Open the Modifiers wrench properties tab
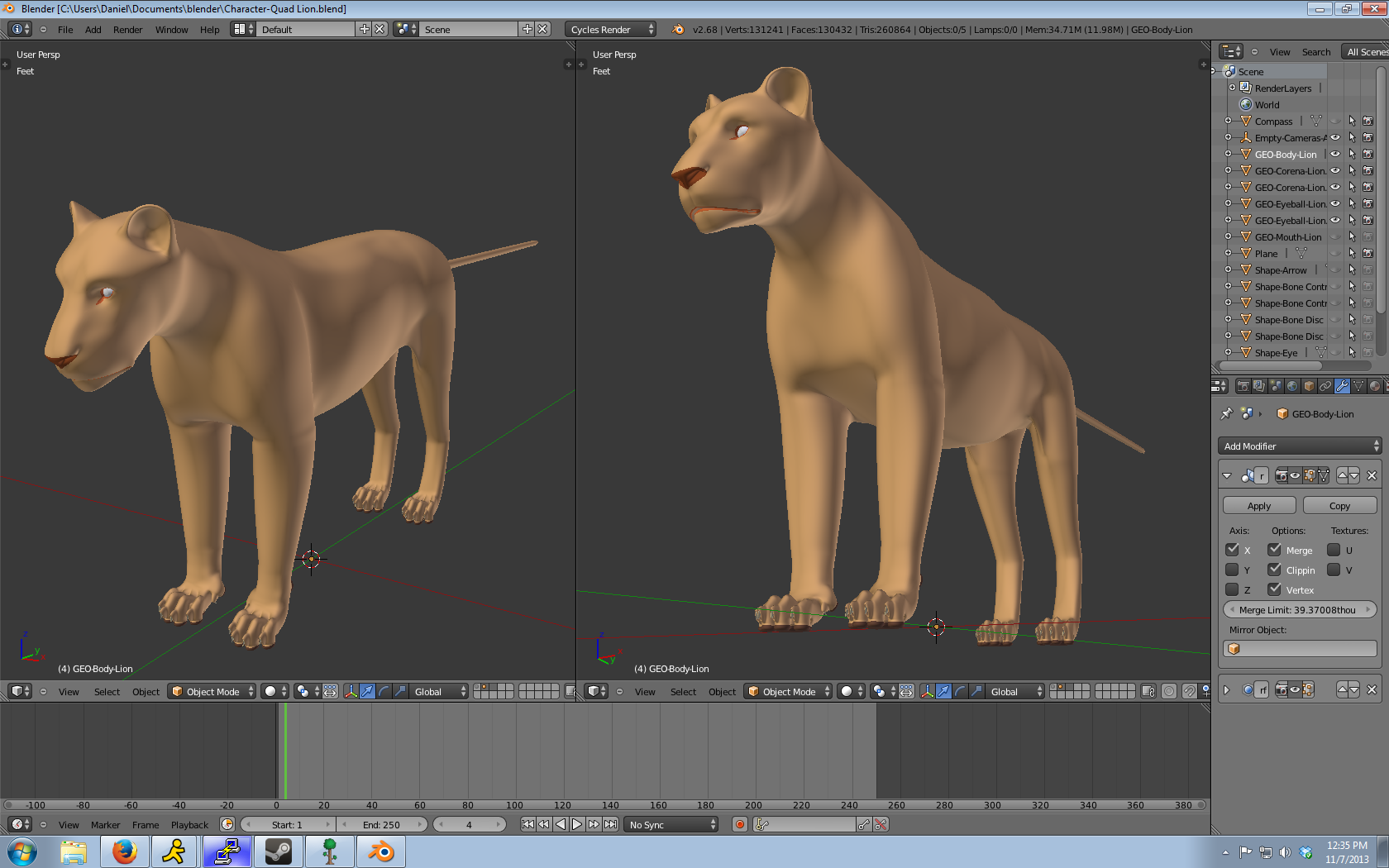This screenshot has height=868, width=1389. tap(1342, 386)
